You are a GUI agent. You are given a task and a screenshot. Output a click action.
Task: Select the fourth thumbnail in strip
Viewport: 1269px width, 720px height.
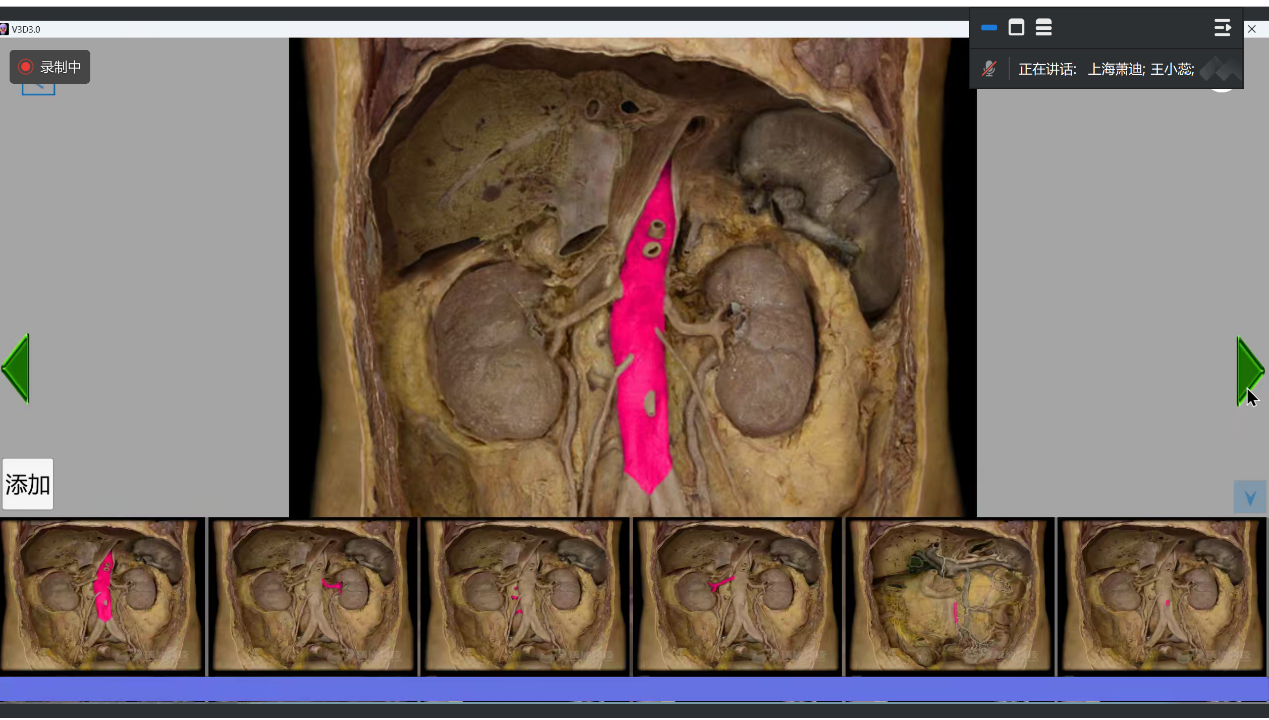(x=738, y=596)
